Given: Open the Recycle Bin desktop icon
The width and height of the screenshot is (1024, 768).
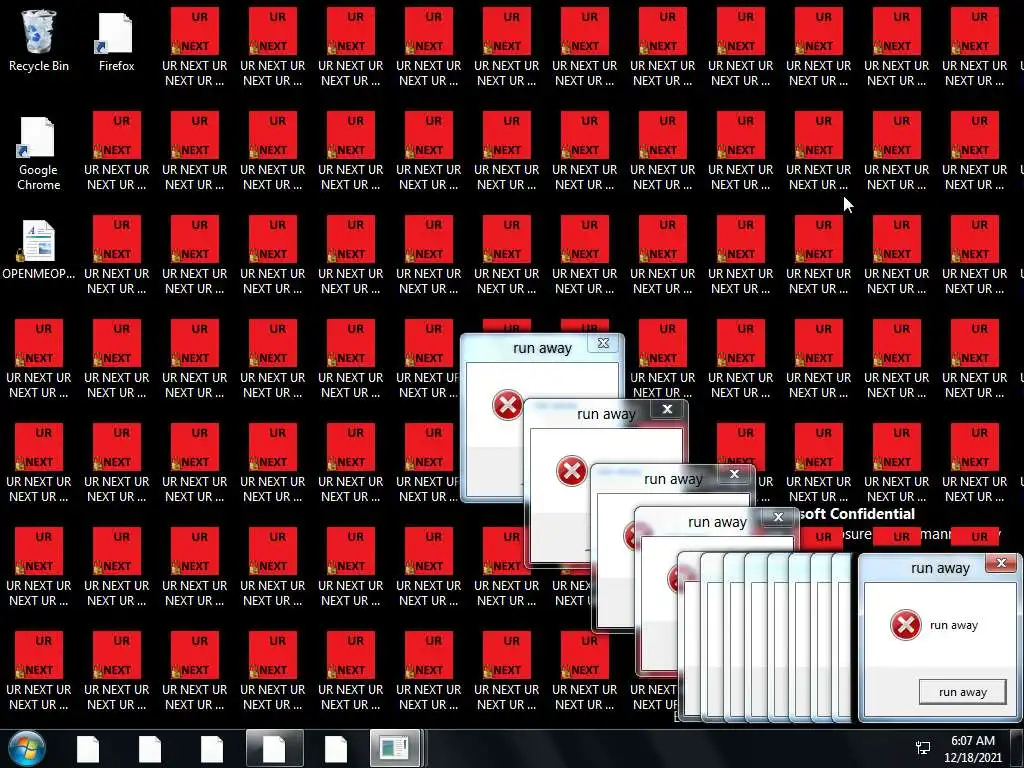Looking at the screenshot, I should [x=39, y=41].
